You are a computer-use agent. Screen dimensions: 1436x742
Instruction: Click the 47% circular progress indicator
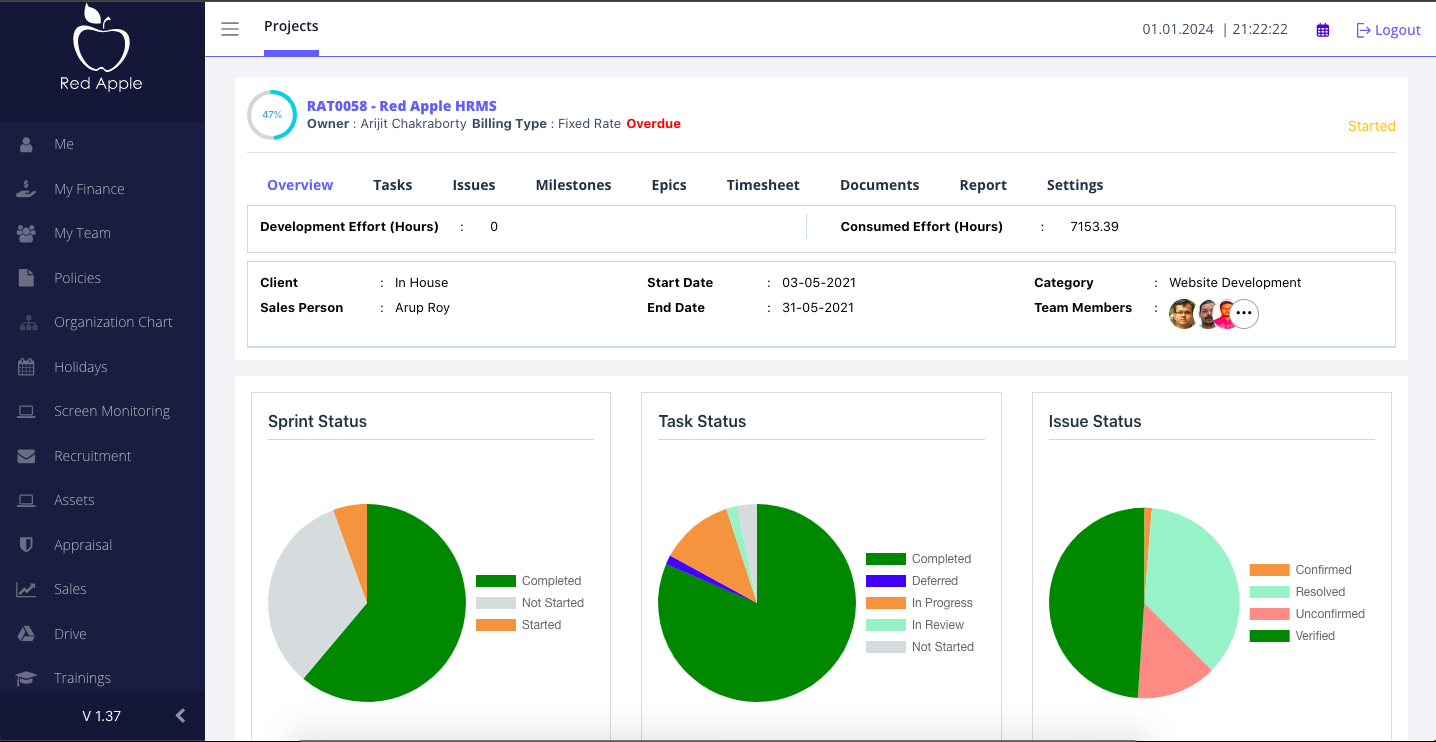(x=272, y=115)
